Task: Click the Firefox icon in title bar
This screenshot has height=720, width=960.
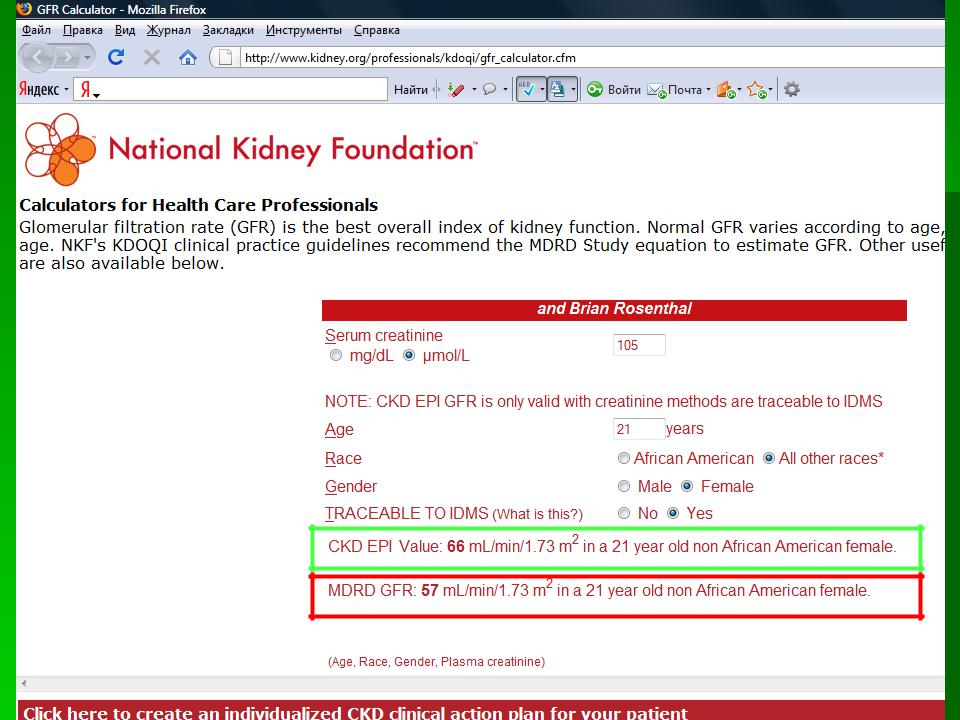Action: tap(24, 9)
